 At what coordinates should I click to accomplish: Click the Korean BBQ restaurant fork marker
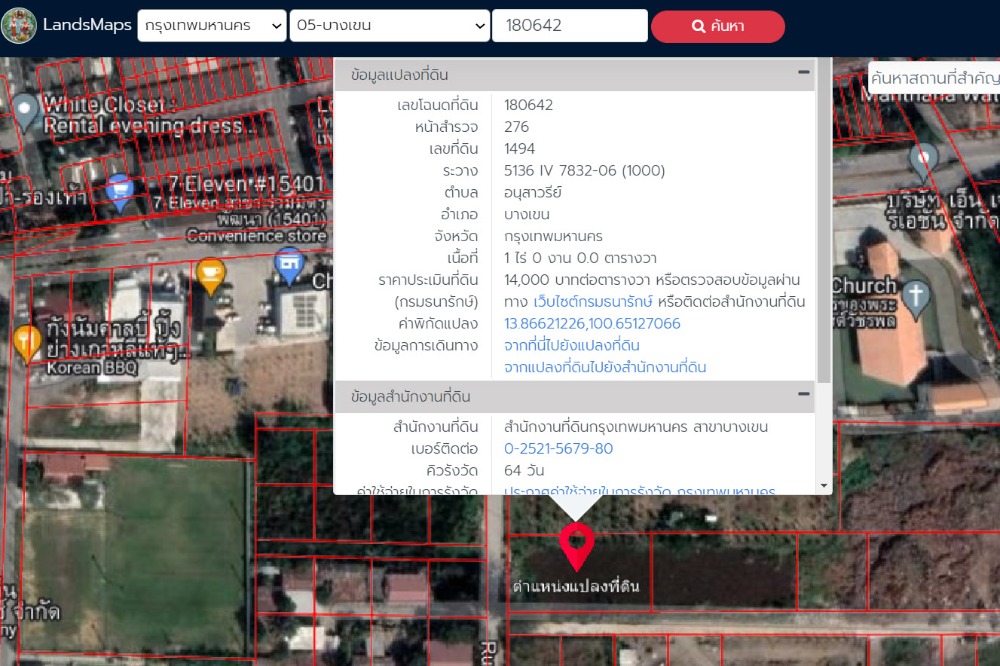point(26,342)
